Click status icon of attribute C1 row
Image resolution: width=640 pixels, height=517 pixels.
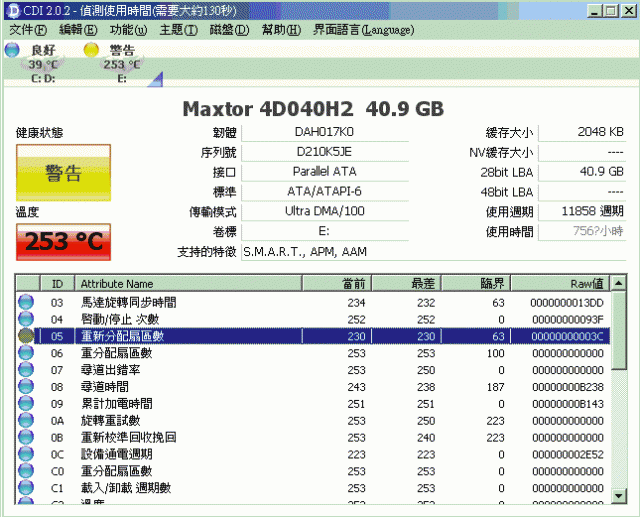click(x=26, y=488)
